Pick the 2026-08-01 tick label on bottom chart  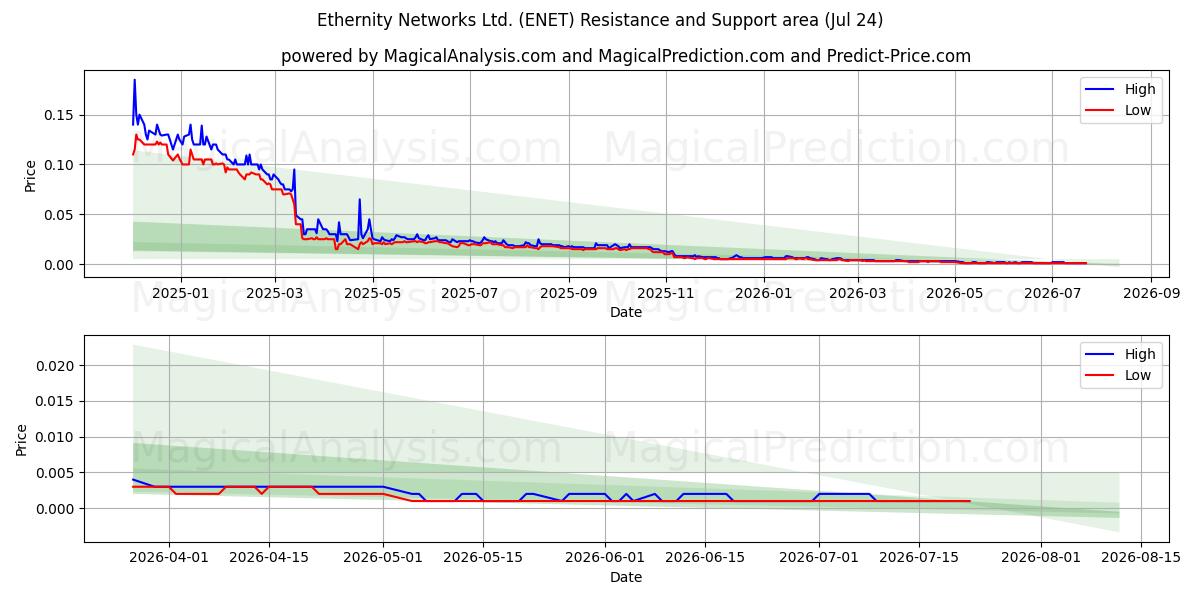tap(1042, 558)
